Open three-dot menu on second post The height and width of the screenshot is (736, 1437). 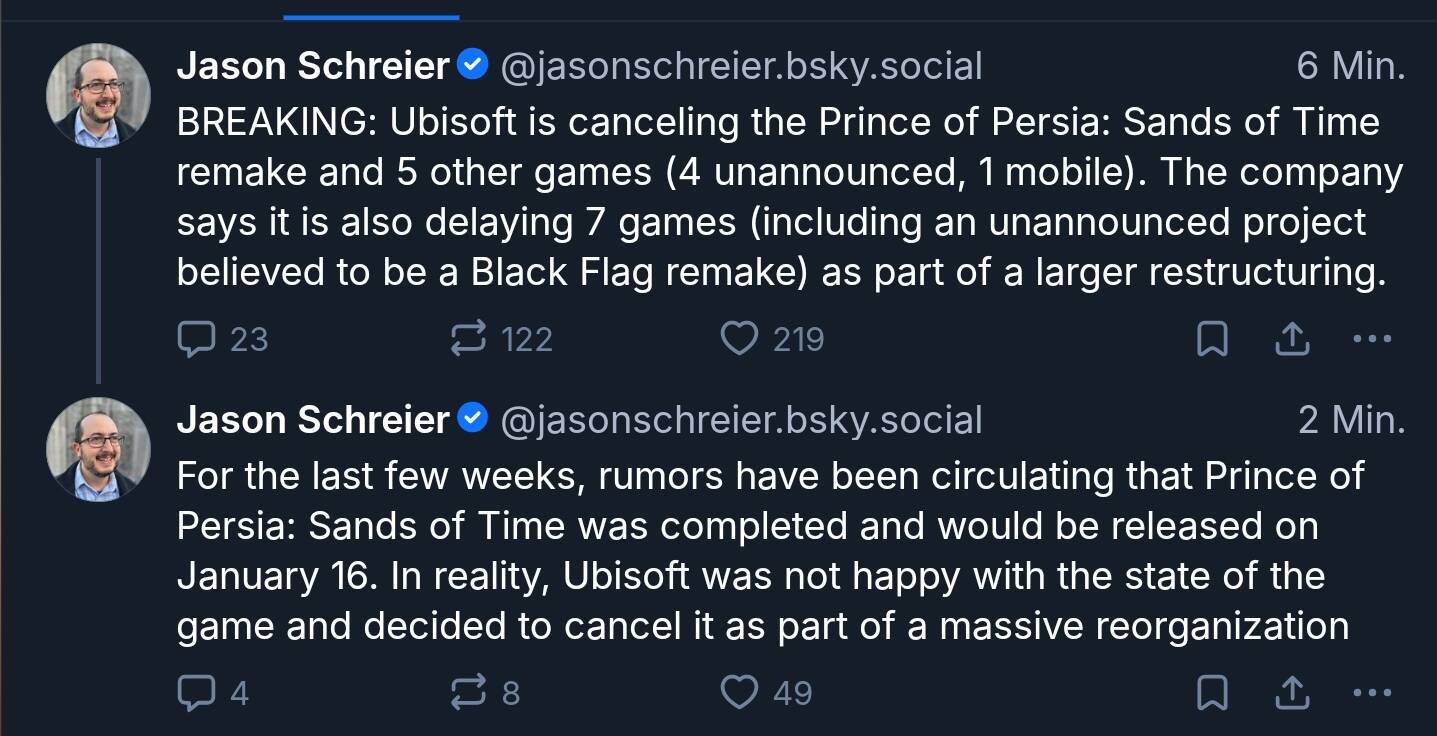pyautogui.click(x=1371, y=692)
